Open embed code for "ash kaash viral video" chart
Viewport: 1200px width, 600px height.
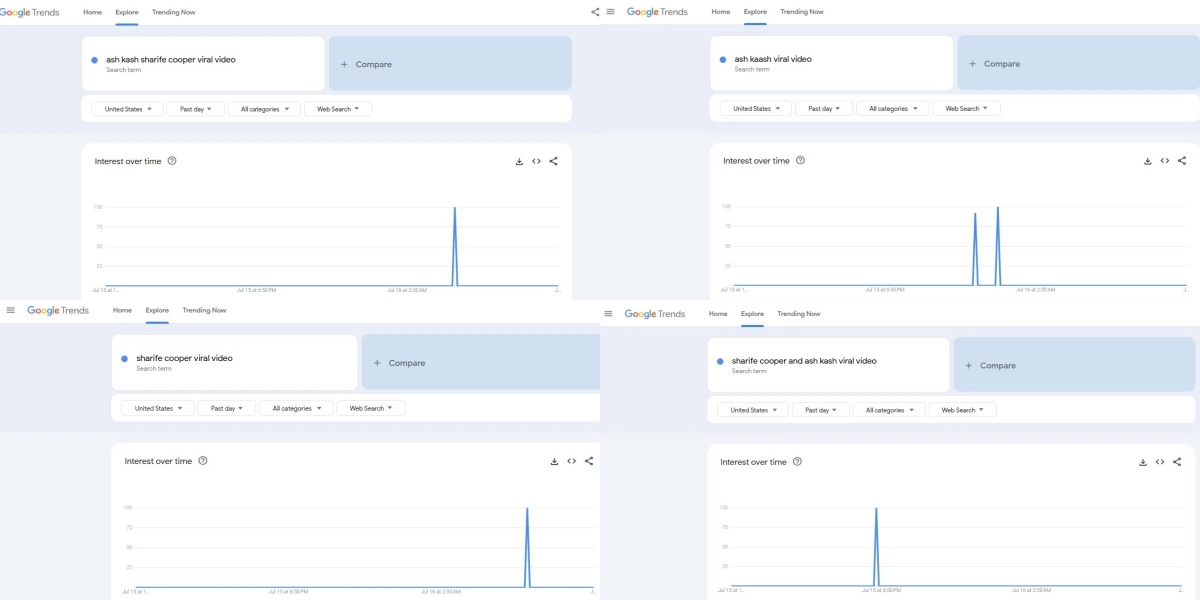tap(1165, 161)
